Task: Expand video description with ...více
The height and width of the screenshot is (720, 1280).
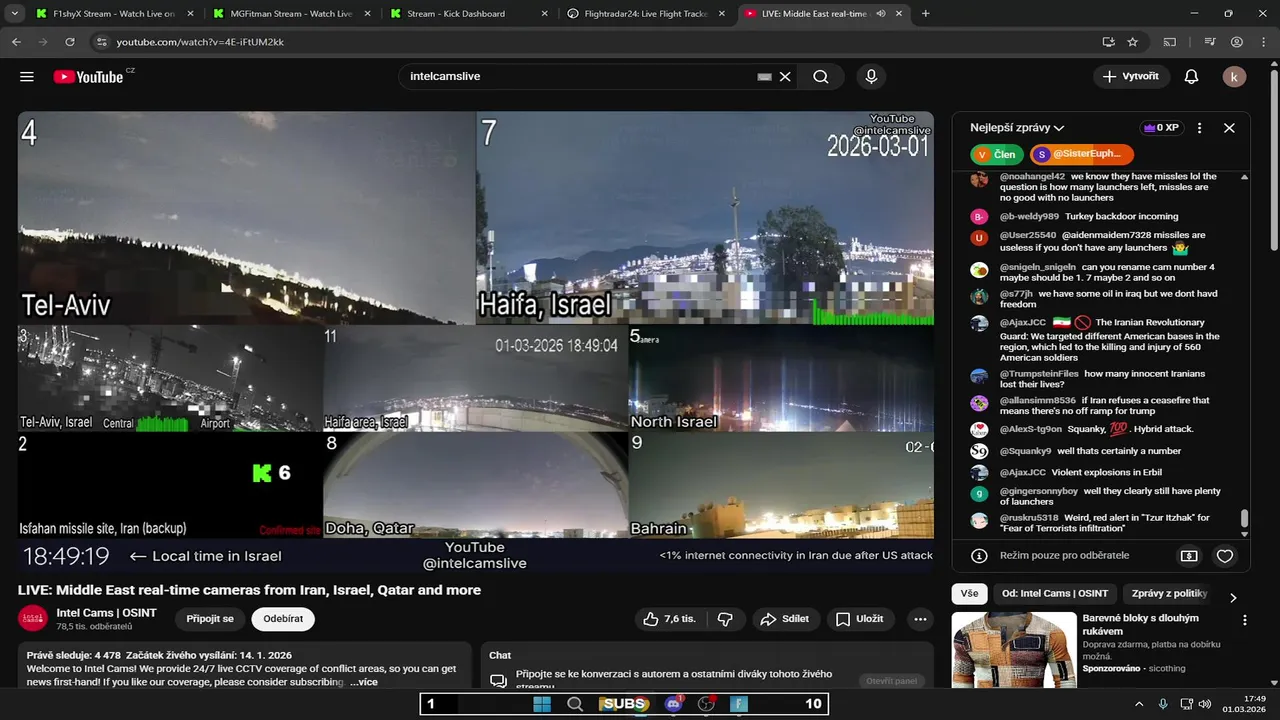Action: coord(363,682)
